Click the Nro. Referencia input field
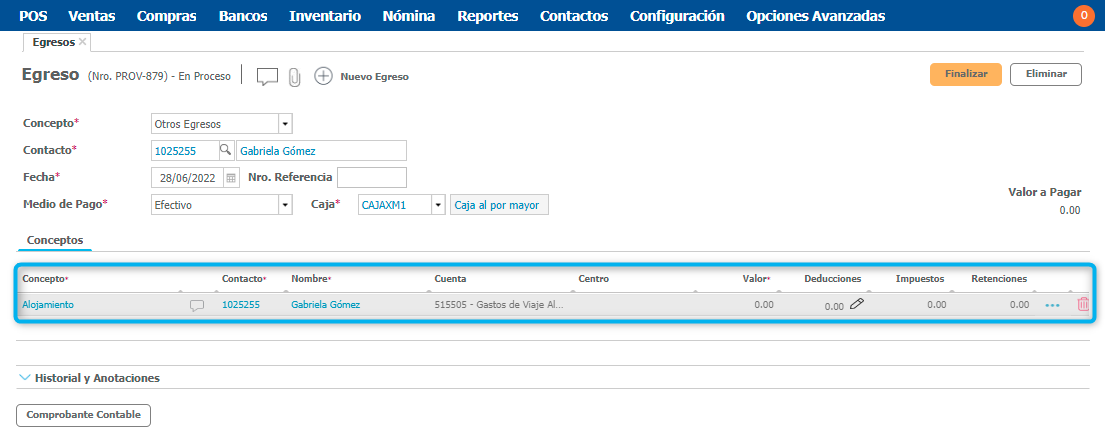This screenshot has height=433, width=1105. (372, 178)
